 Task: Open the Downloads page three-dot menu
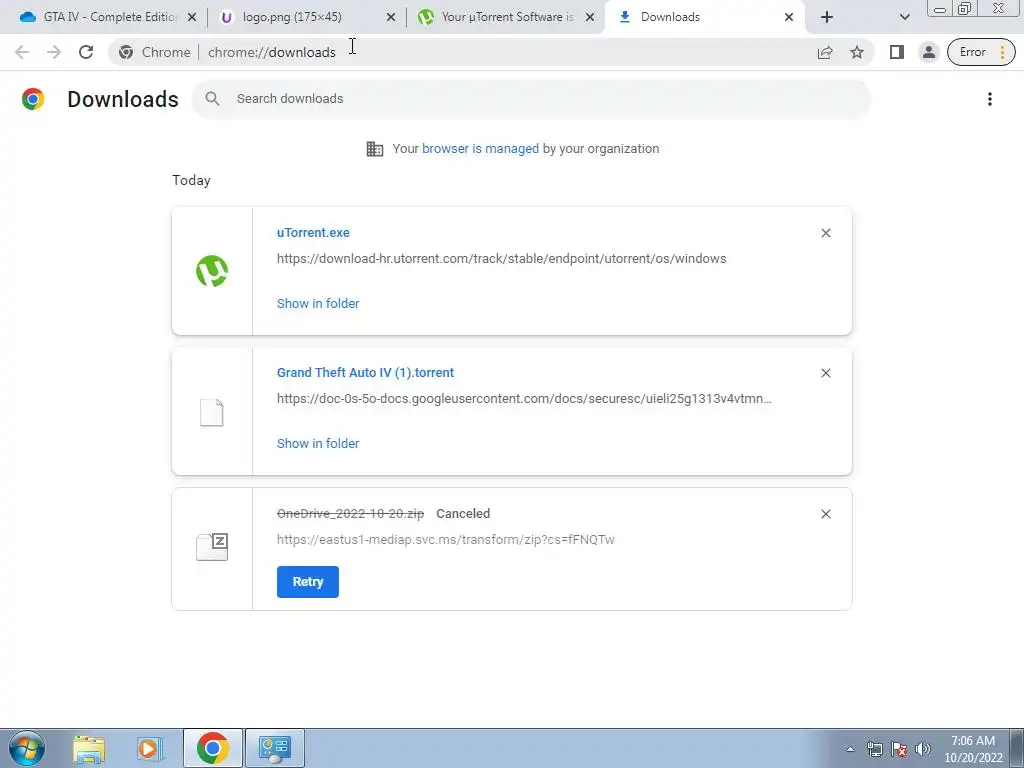tap(989, 99)
